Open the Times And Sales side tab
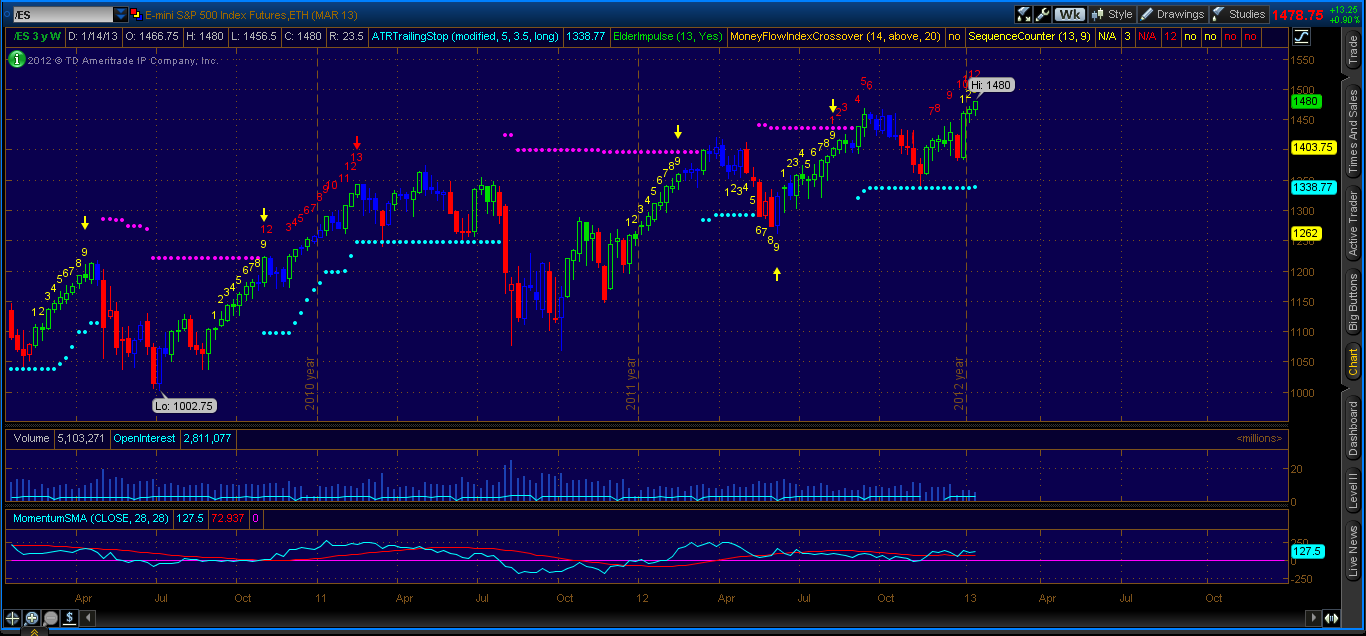Image resolution: width=1366 pixels, height=636 pixels. pos(1353,129)
